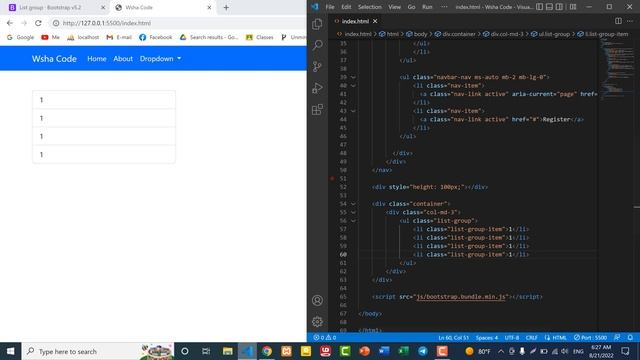Viewport: 640px width, 360px height.
Task: Open editor More Actions ellipsis
Action: (630, 21)
